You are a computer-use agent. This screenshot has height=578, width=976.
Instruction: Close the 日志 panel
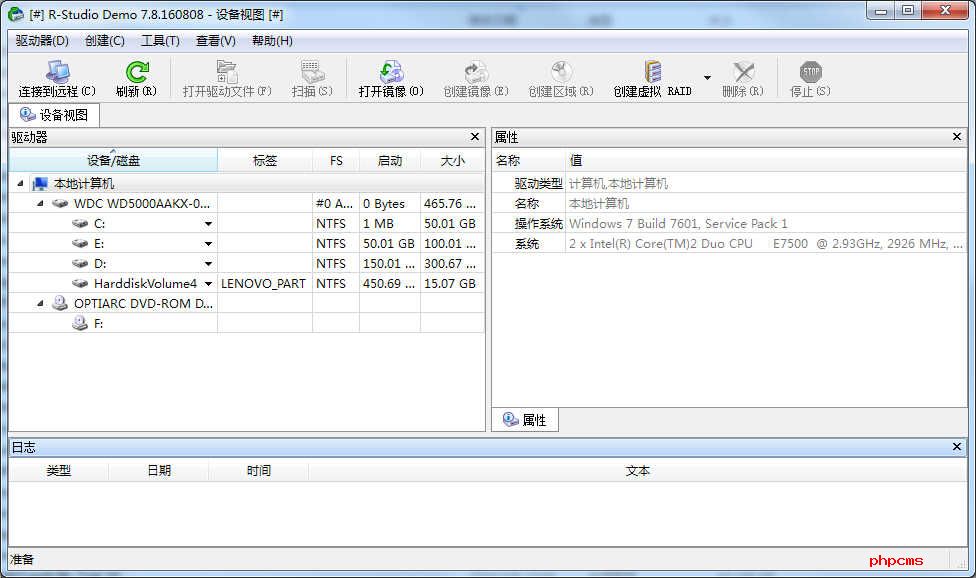coord(957,447)
